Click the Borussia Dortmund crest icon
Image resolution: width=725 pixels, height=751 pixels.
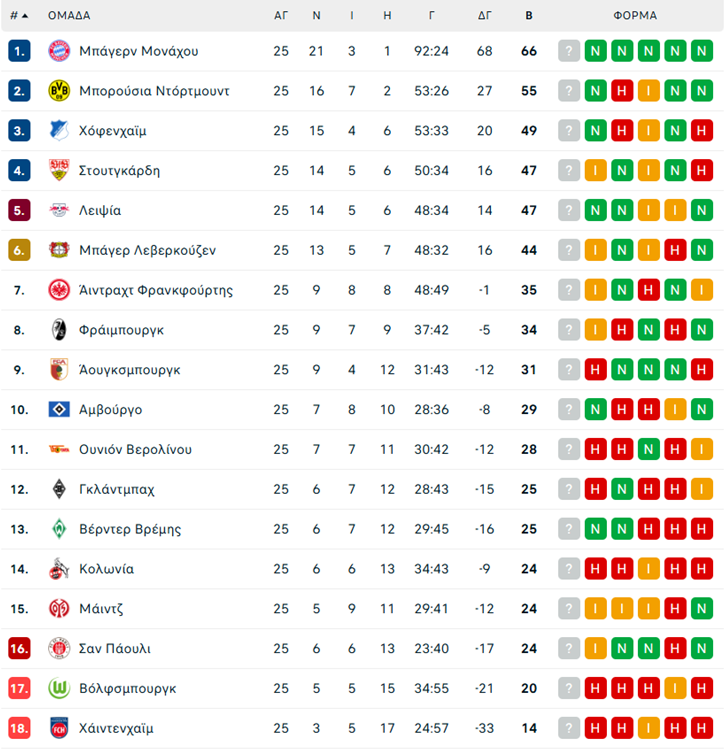point(59,91)
